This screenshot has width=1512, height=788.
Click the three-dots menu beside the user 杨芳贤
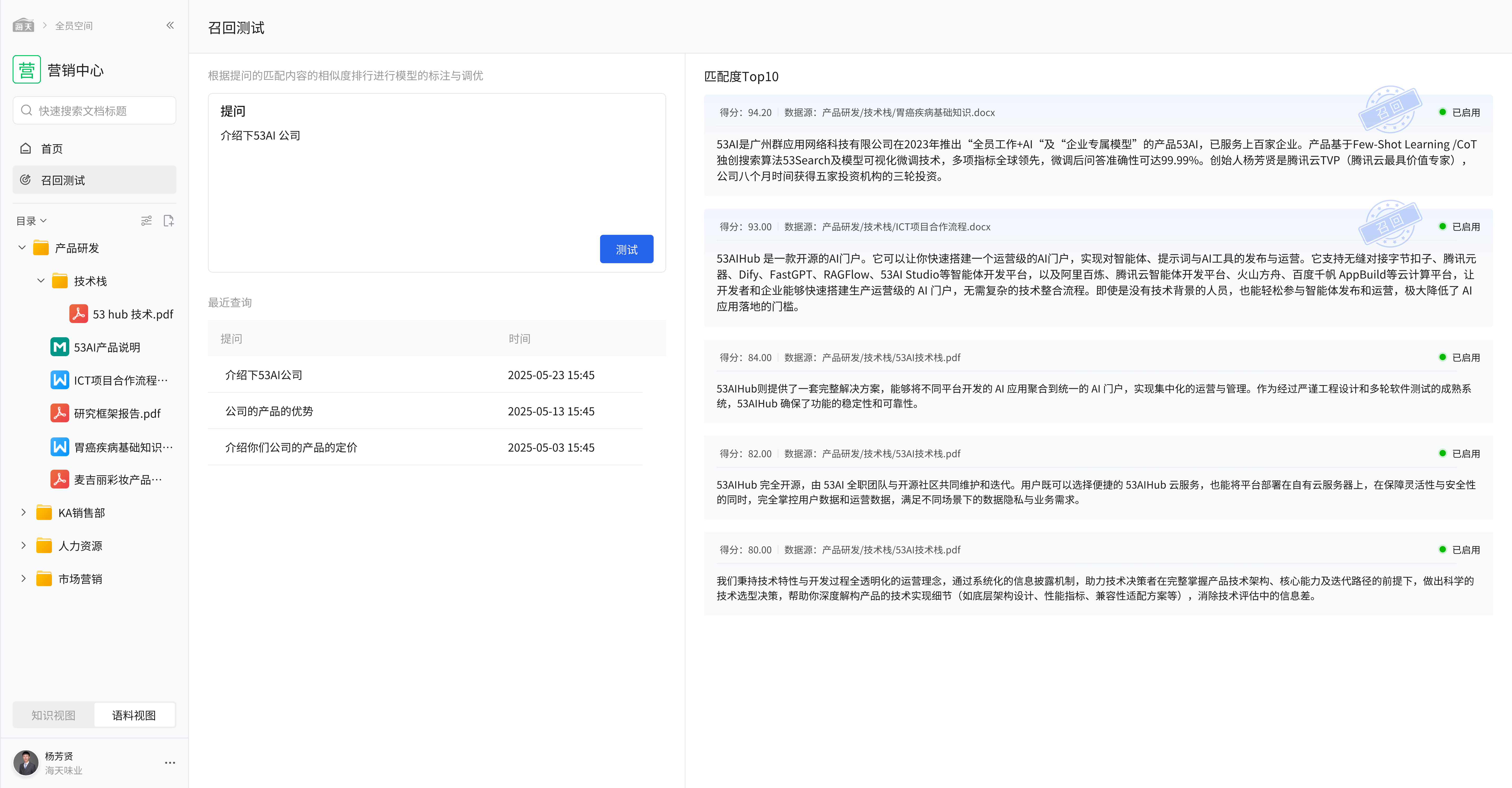point(170,763)
